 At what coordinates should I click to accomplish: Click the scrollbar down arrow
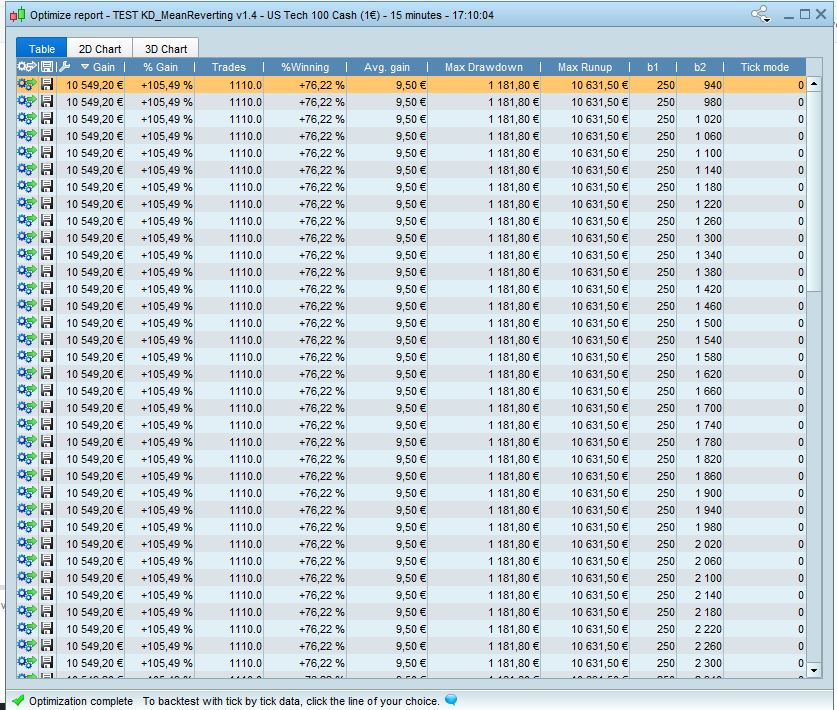click(x=814, y=670)
